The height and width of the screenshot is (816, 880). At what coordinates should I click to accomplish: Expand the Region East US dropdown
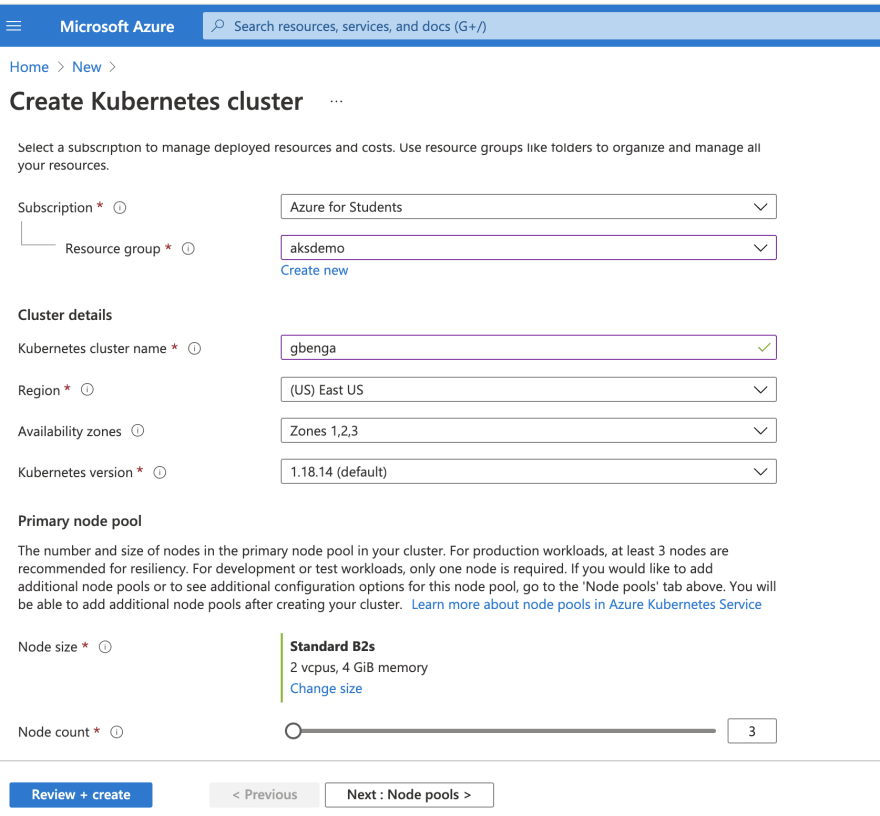(x=529, y=389)
